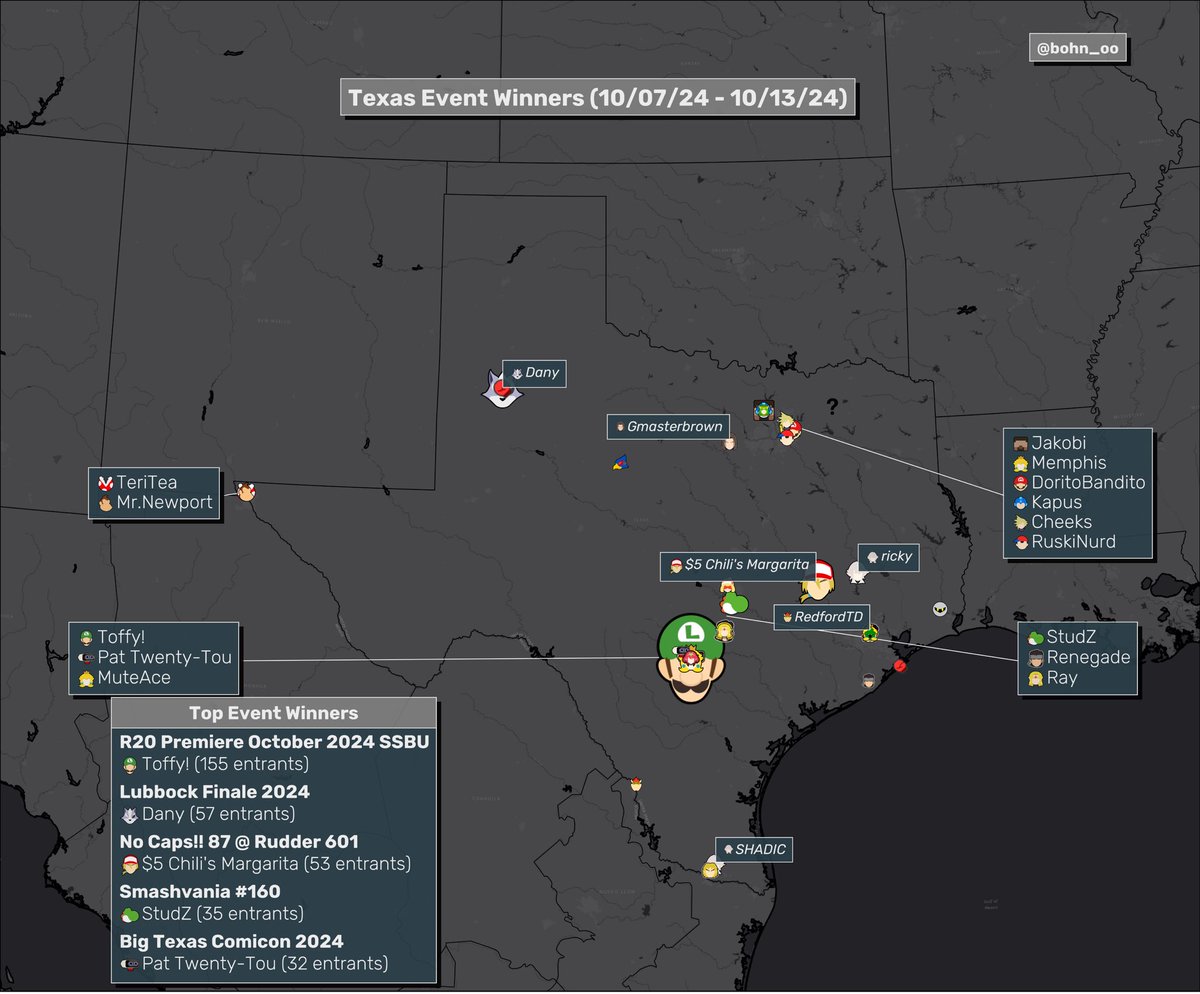This screenshot has height=994, width=1200.
Task: Select No Caps!! 87 @ Rudder 601 heading
Action: (238, 842)
